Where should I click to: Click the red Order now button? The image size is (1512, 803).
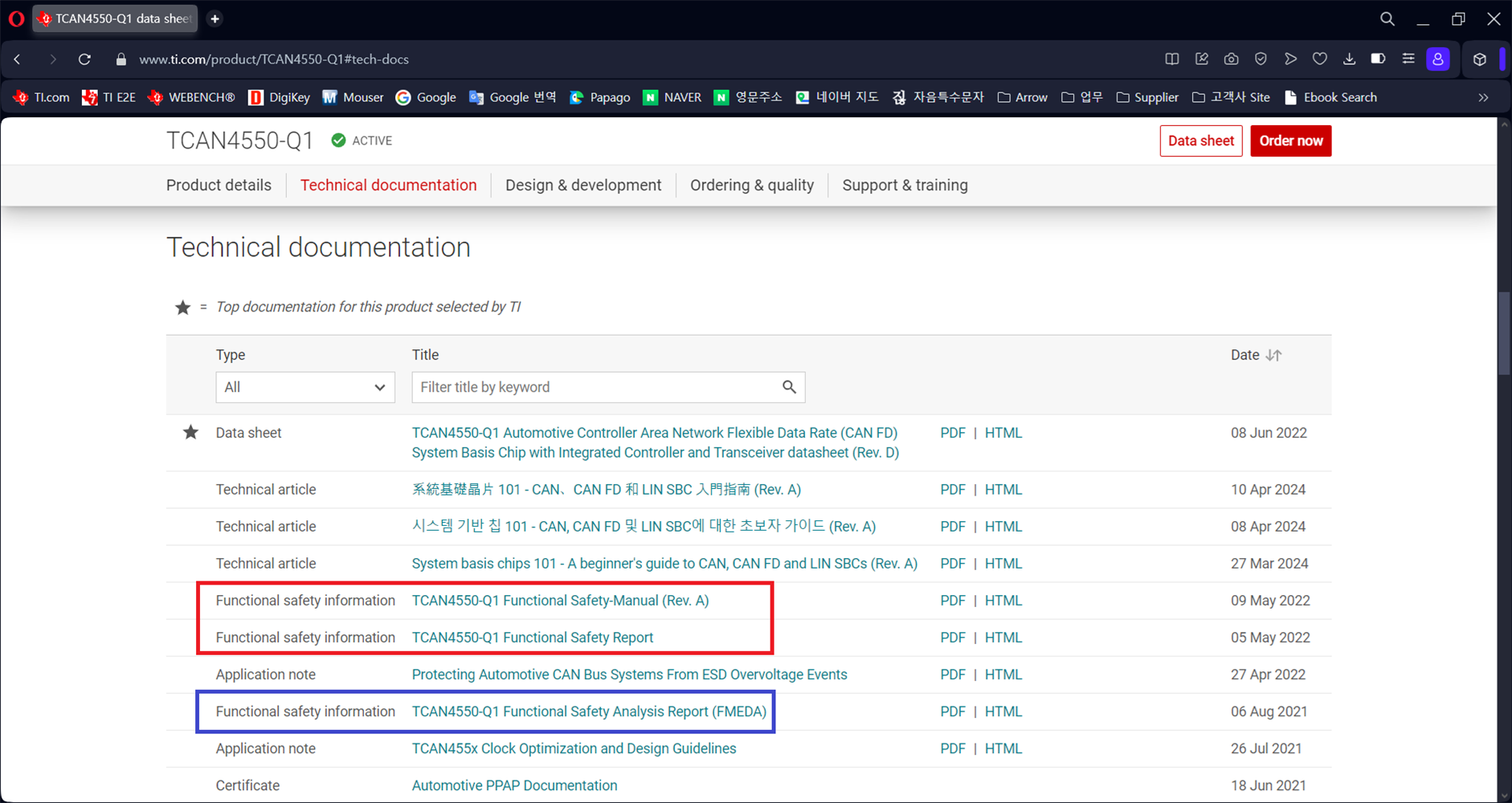click(1291, 141)
